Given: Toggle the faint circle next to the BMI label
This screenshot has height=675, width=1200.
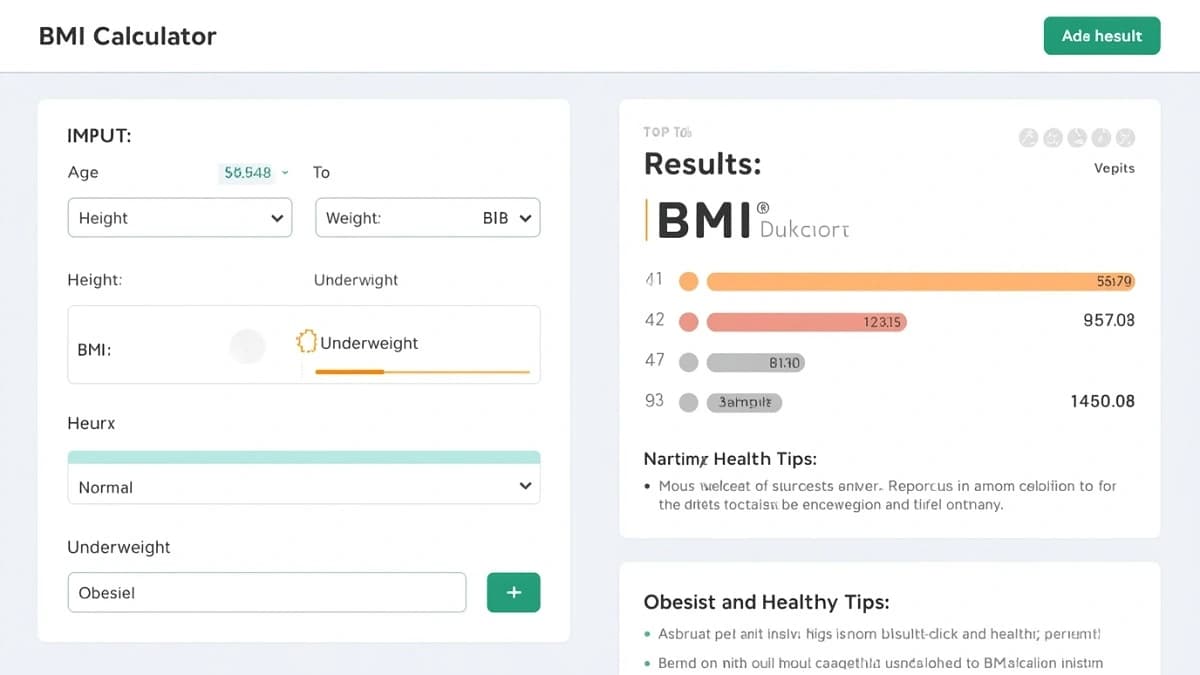Looking at the screenshot, I should (x=247, y=345).
